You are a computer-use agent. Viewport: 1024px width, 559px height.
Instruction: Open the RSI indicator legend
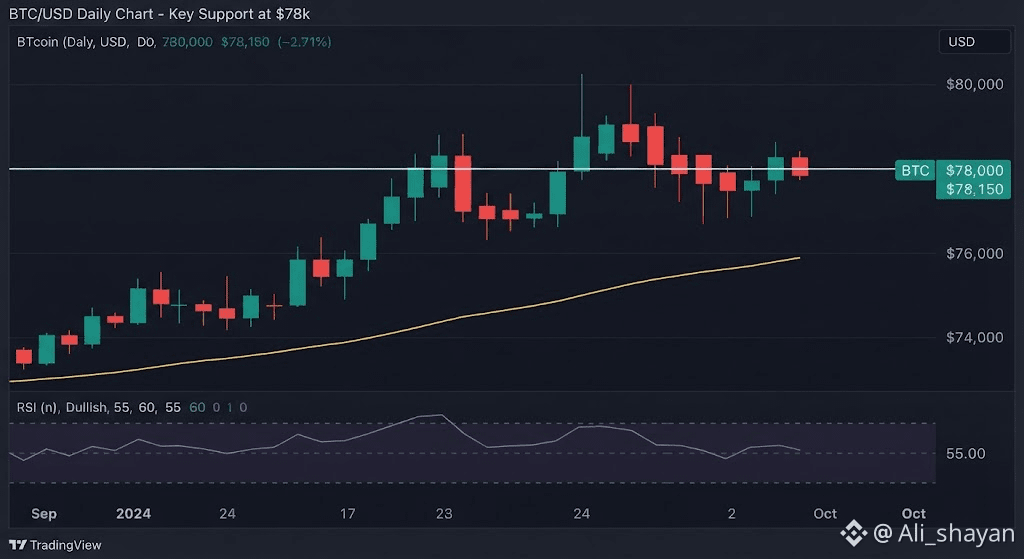(131, 407)
